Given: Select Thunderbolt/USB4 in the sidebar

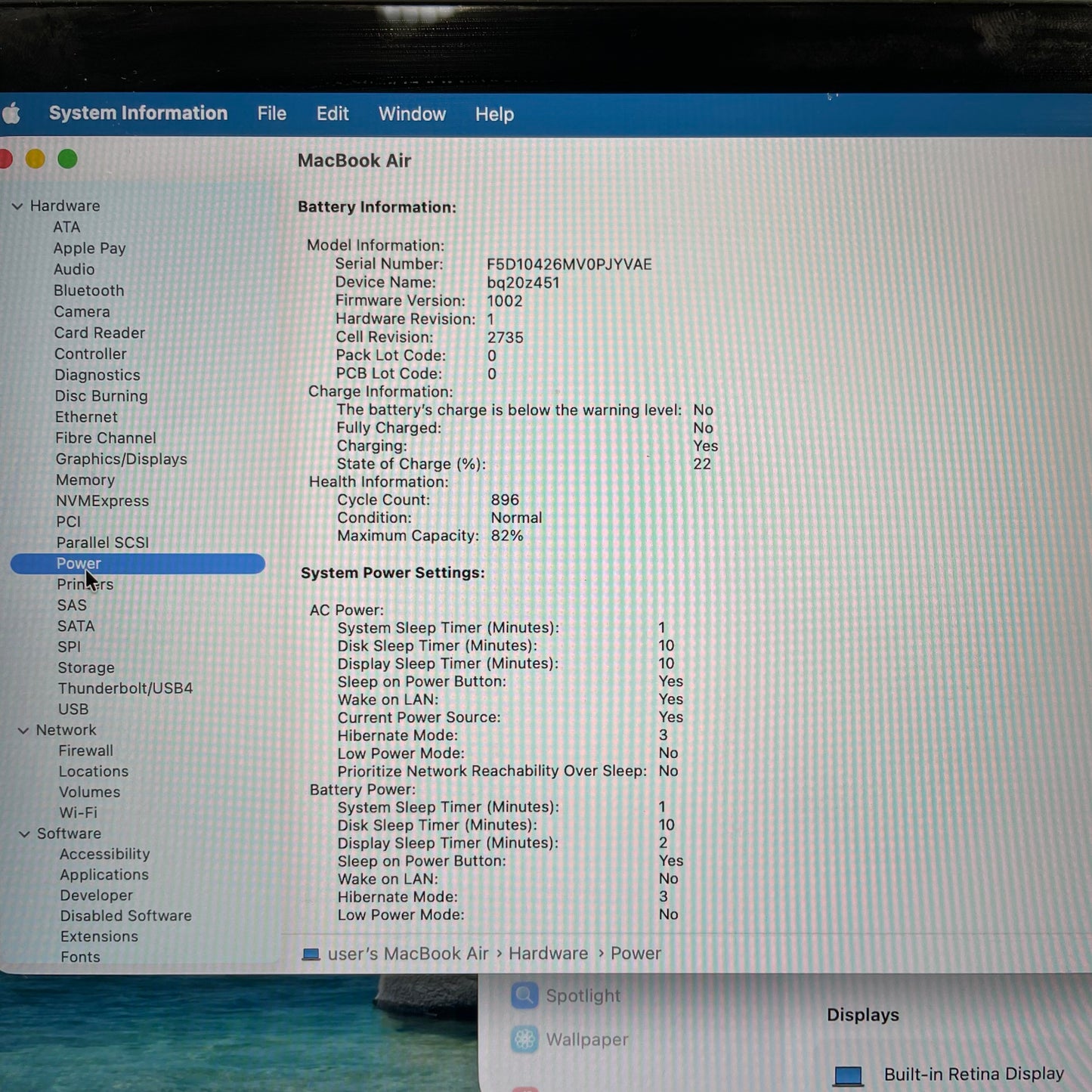Looking at the screenshot, I should point(125,688).
